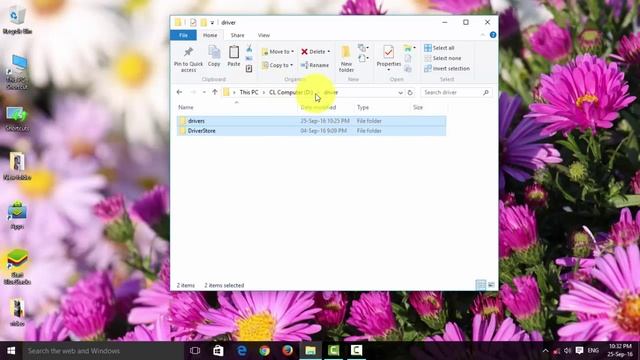Open the Copy to dropdown
This screenshot has height=360, width=640.
coord(277,65)
